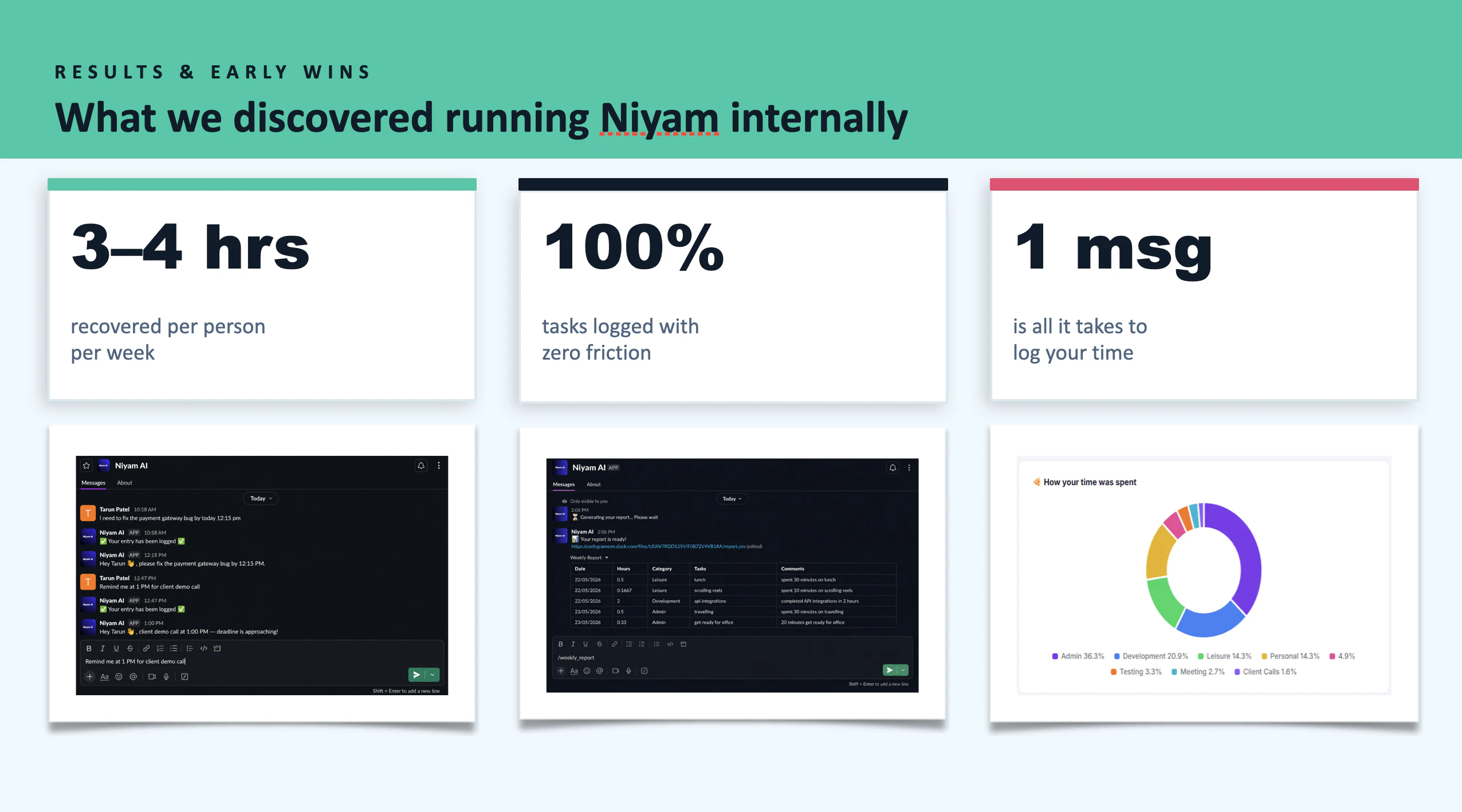Star the Niyam AI conversation
1462x812 pixels.
87,466
